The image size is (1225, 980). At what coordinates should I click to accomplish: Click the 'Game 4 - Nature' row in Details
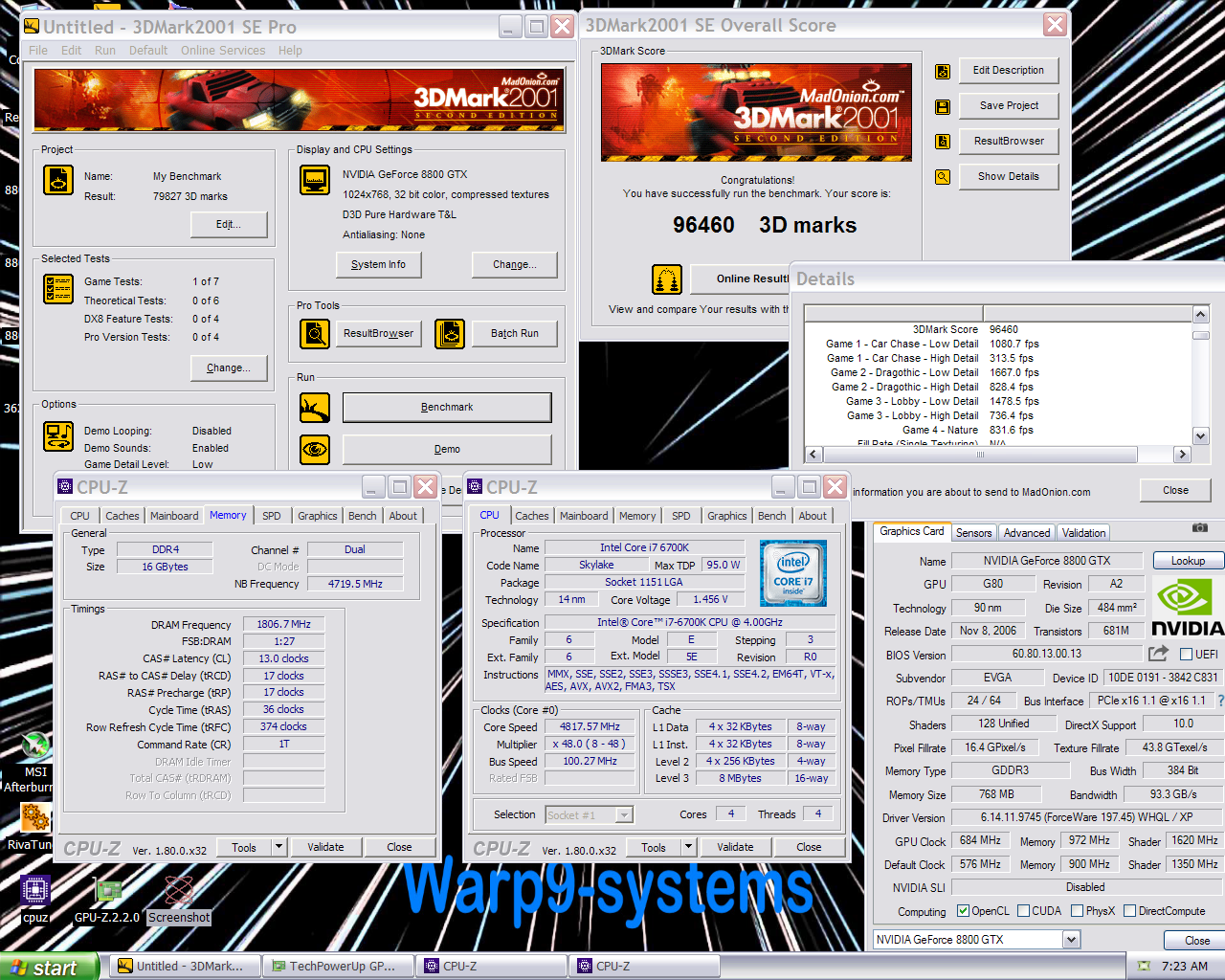click(999, 431)
